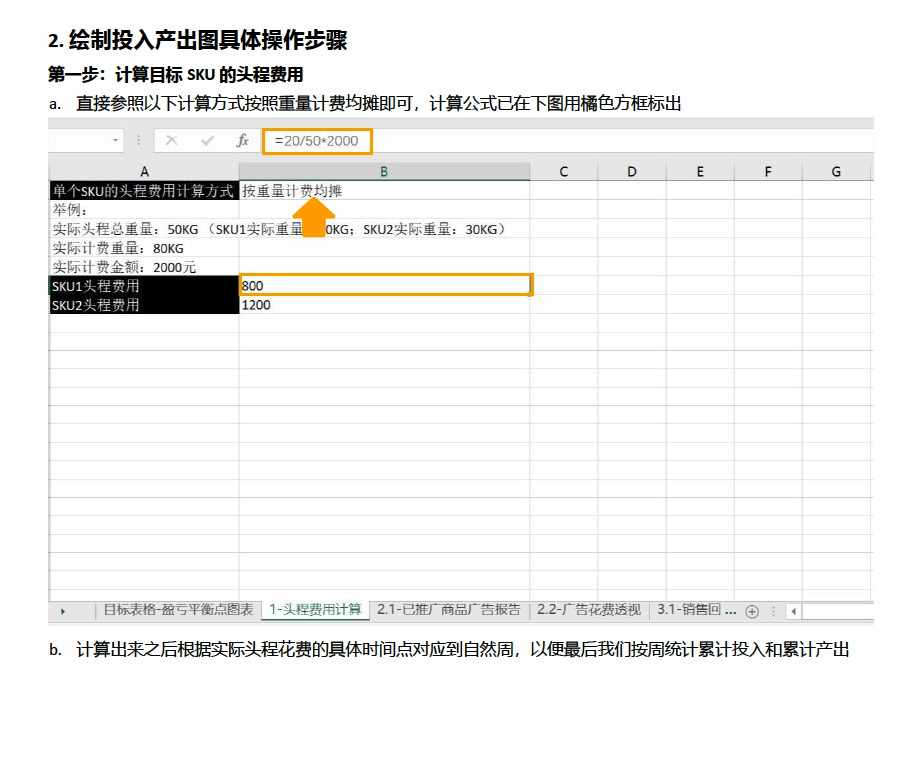This screenshot has height=766, width=922.
Task: Click cell 实际计费重量：80KG
Action: click(x=144, y=248)
